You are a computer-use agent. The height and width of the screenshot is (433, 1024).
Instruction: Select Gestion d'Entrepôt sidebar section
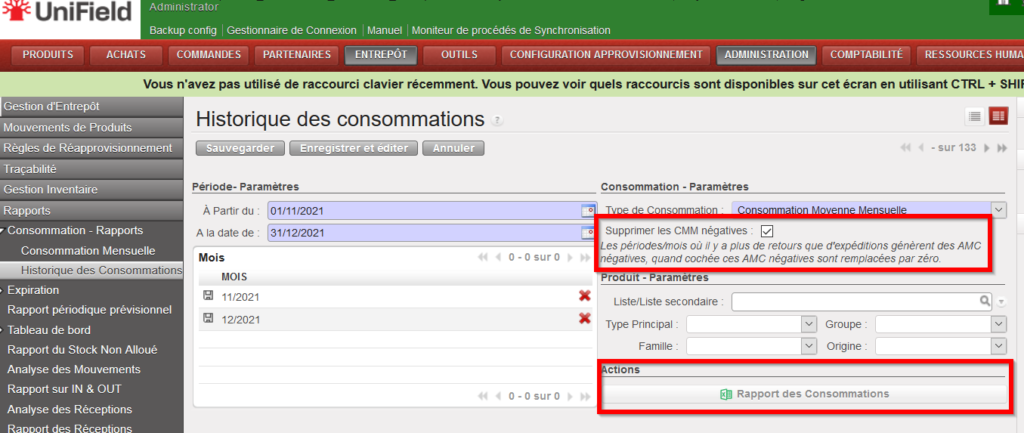click(89, 106)
